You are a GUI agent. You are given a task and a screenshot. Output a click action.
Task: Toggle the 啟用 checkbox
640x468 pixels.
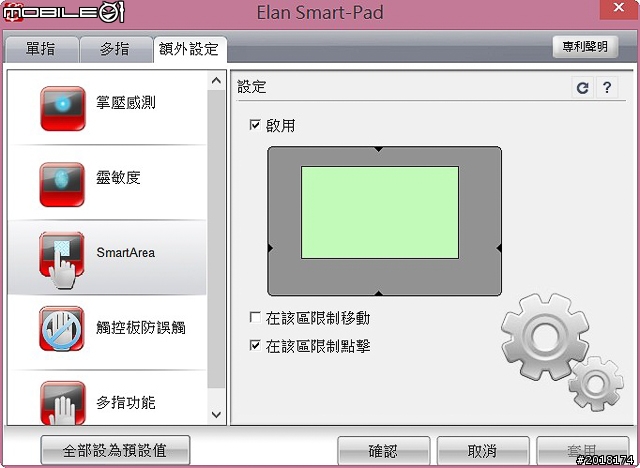pyautogui.click(x=255, y=124)
